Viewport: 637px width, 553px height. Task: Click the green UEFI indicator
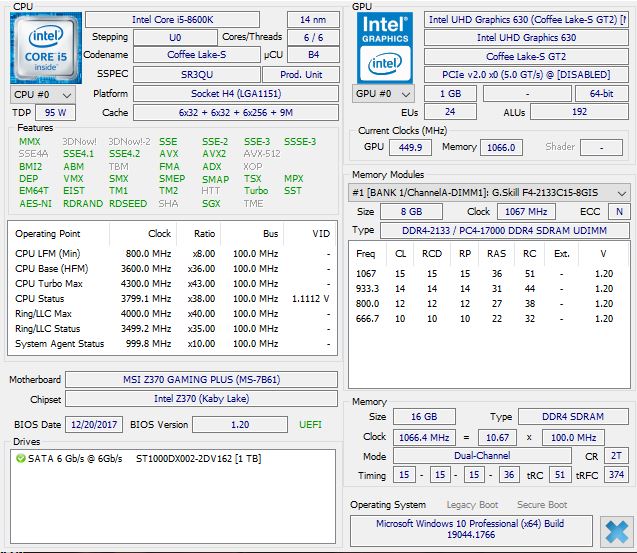click(x=310, y=425)
